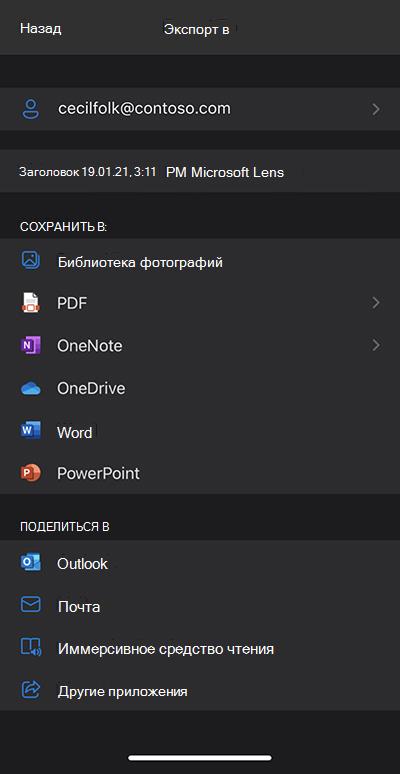This screenshot has width=400, height=774.
Task: Share via Outlook
Action: 200,563
